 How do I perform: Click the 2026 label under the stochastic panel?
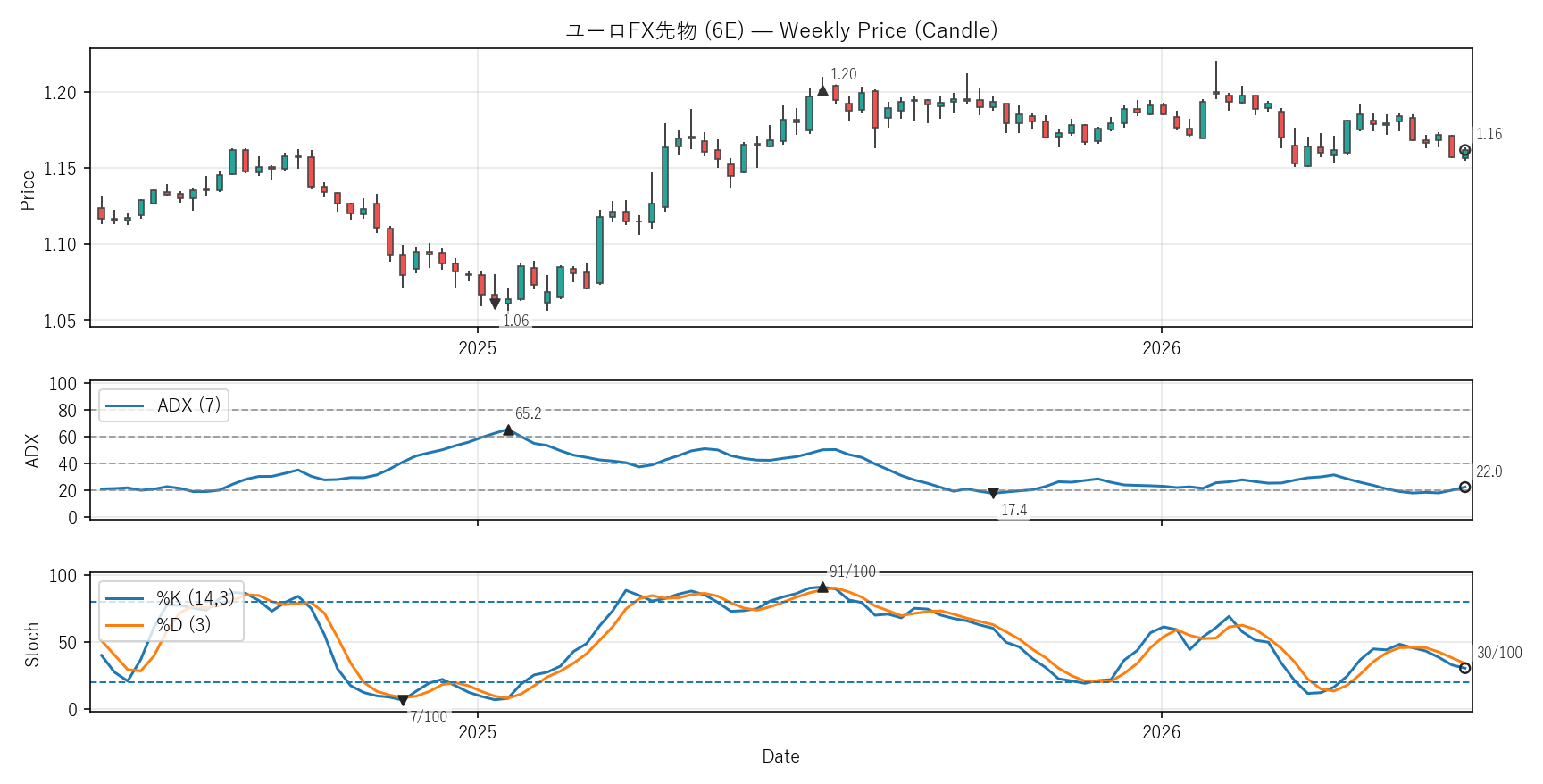point(1161,732)
